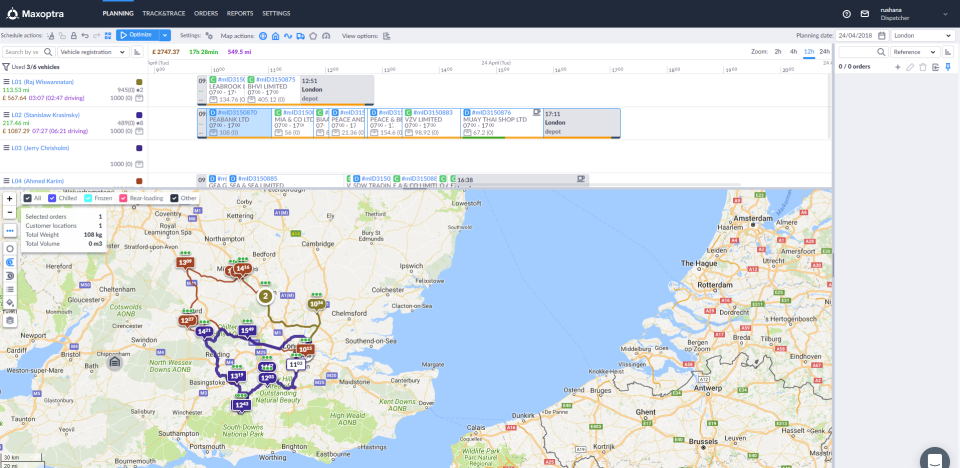Click the L01 olive color swatch
Screen dimensions: 960x468
click(140, 81)
